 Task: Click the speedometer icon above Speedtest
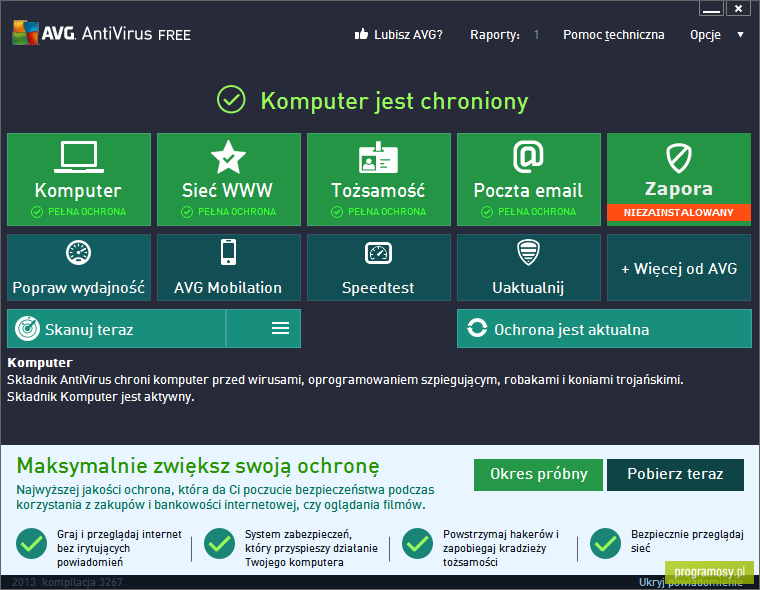(x=379, y=253)
